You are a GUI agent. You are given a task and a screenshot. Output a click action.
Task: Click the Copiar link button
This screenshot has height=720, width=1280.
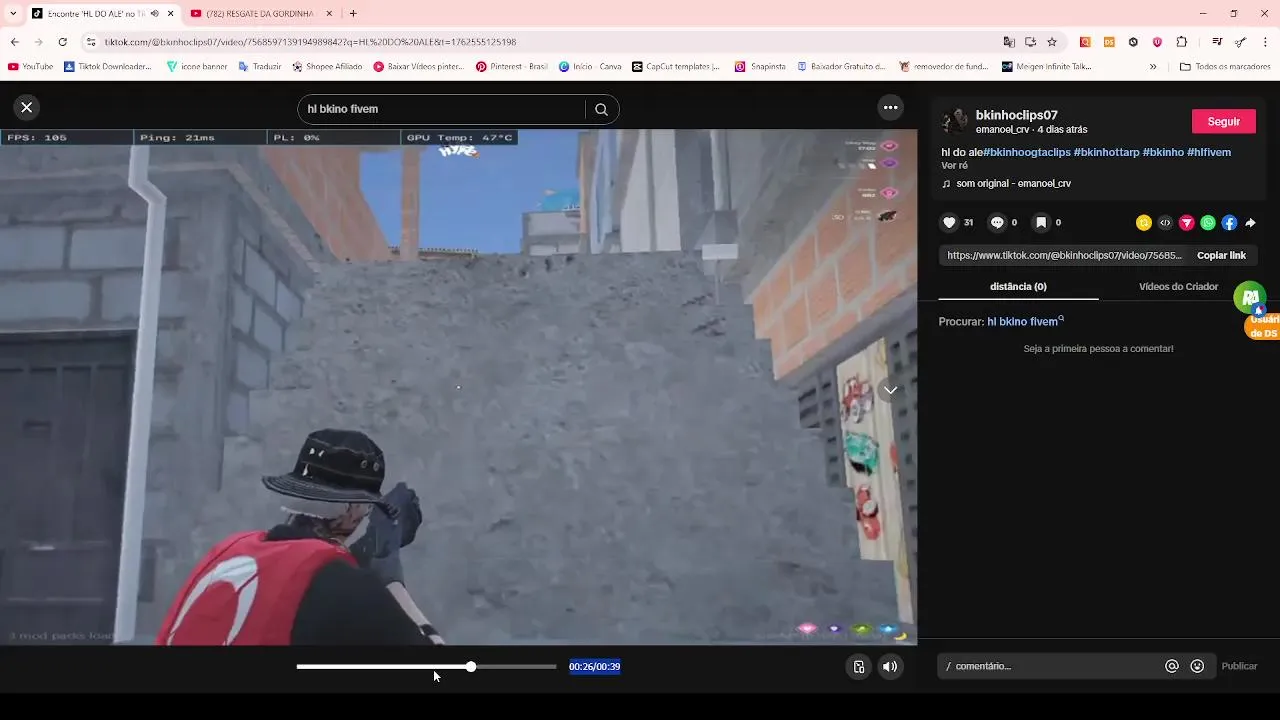tap(1221, 255)
